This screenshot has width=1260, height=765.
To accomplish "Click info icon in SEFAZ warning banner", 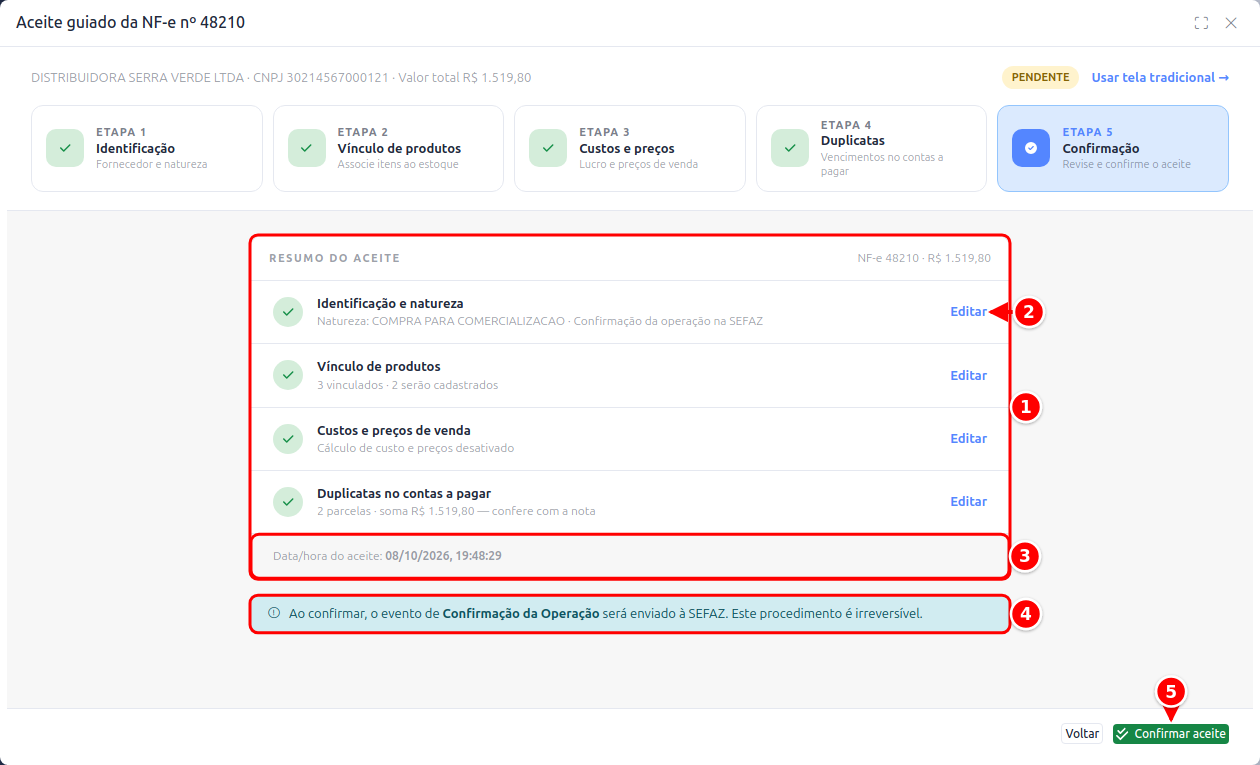I will click(274, 613).
